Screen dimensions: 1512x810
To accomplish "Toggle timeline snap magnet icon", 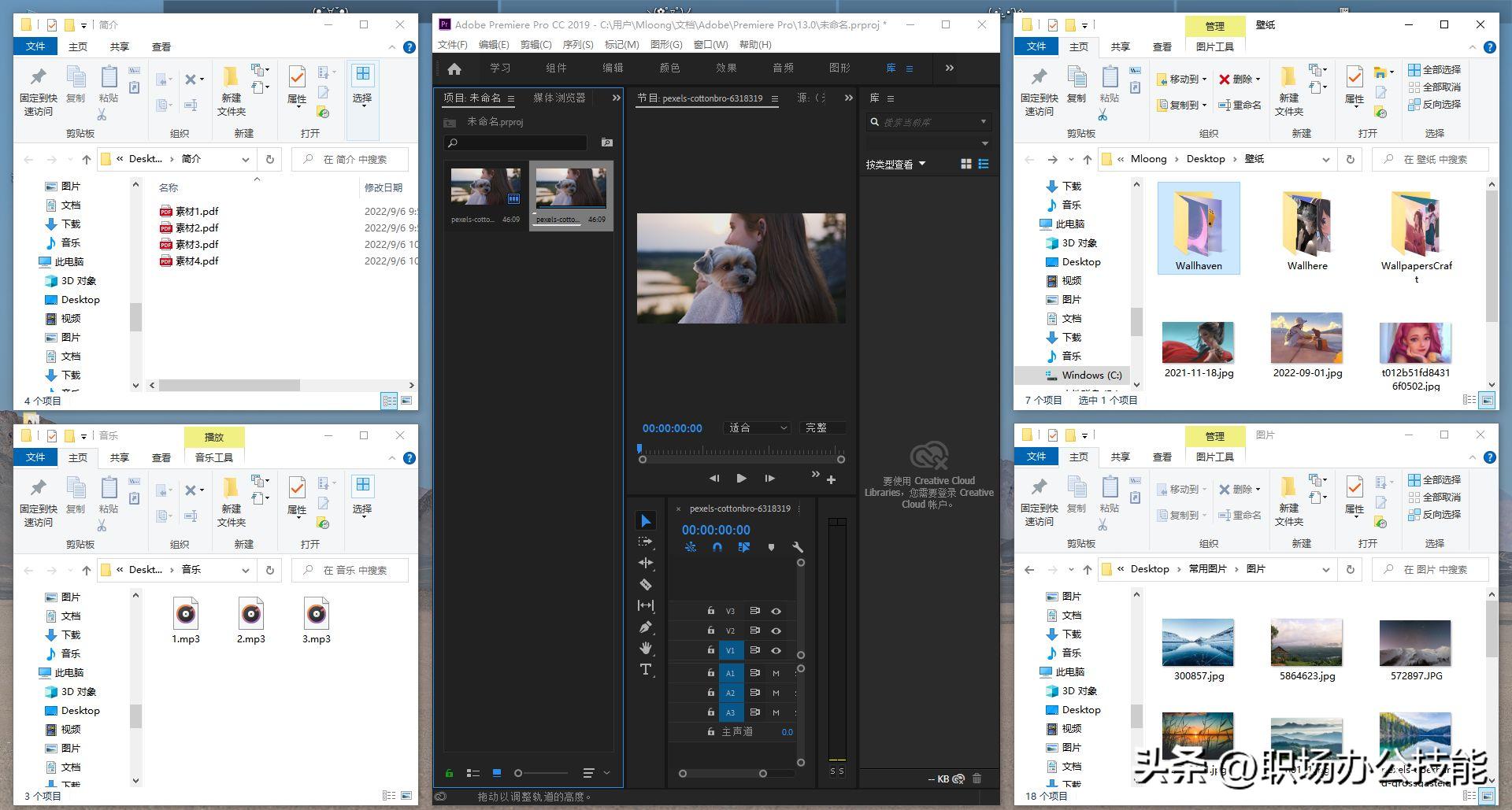I will 717,547.
